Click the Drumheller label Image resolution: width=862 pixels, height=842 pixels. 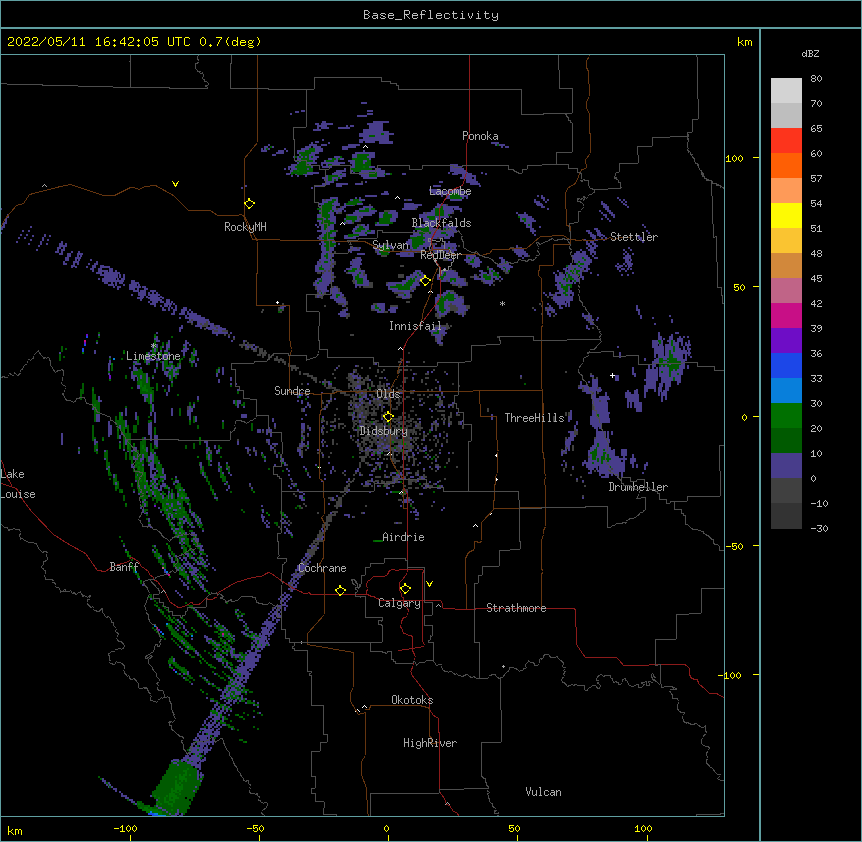638,487
